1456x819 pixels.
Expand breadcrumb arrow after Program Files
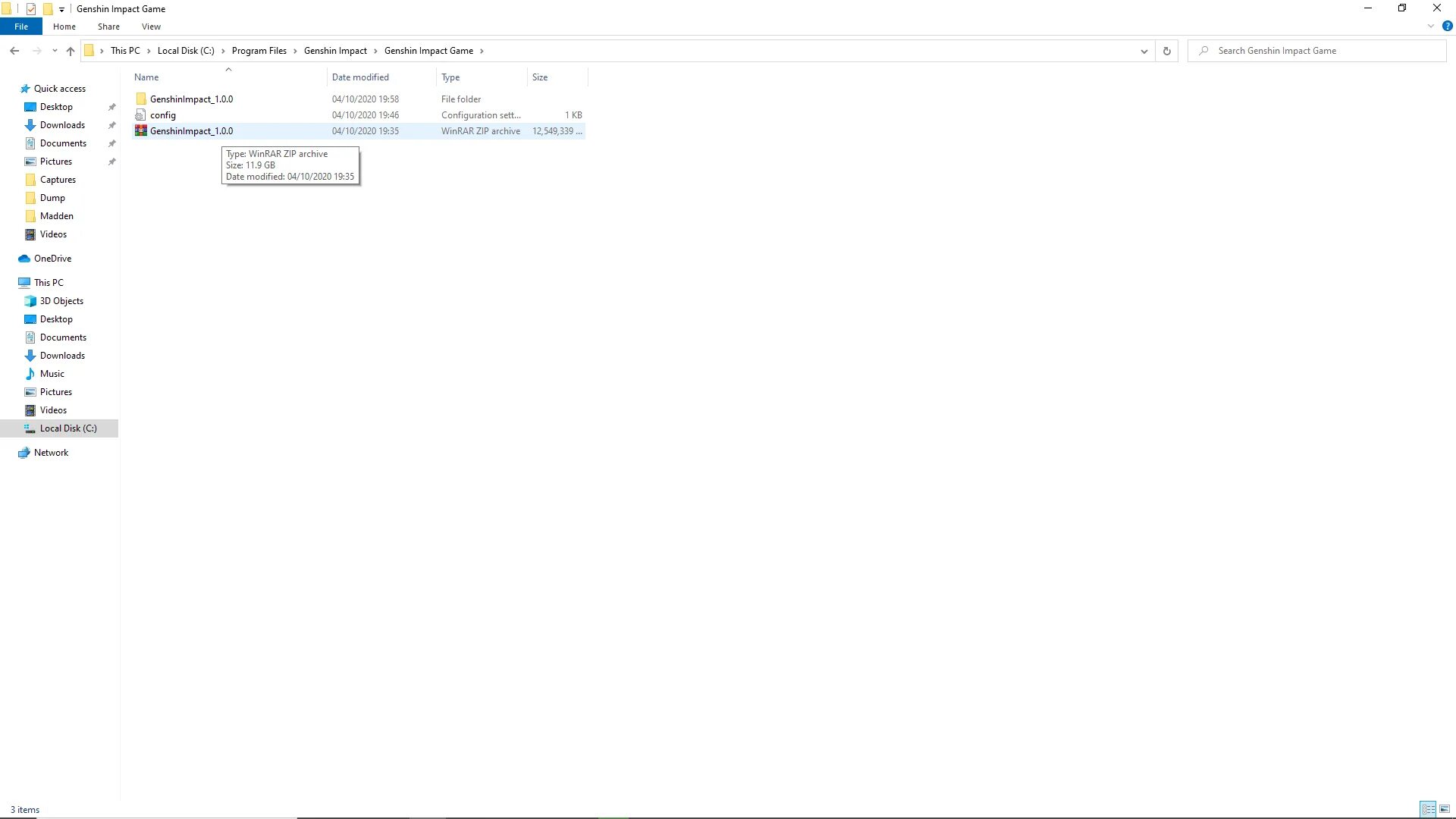[x=295, y=51]
